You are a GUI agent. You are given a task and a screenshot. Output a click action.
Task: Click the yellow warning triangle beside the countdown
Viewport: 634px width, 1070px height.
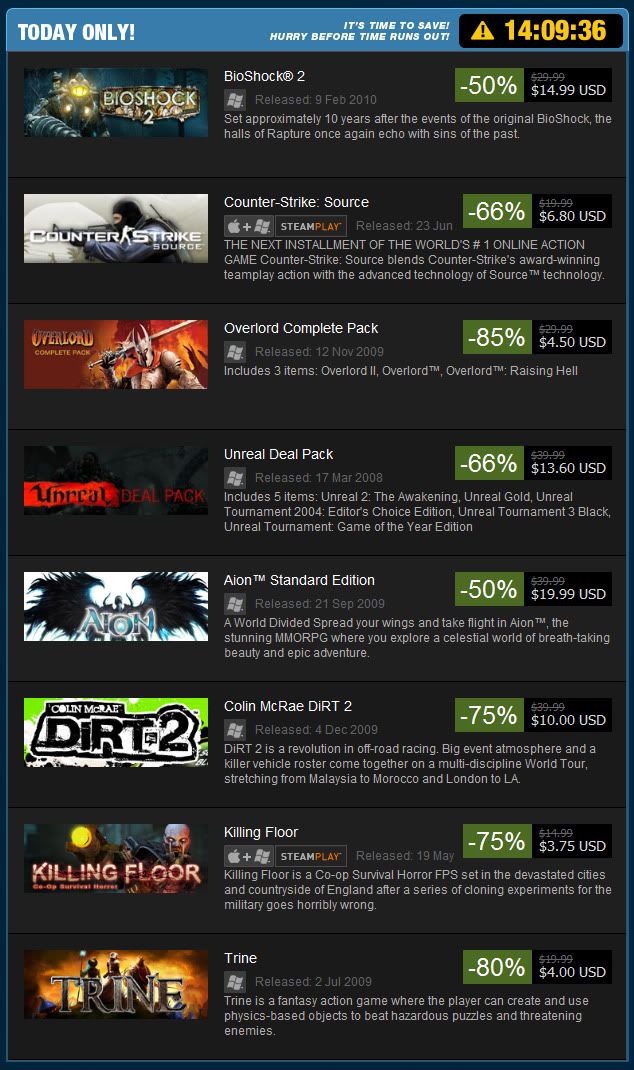[x=482, y=31]
